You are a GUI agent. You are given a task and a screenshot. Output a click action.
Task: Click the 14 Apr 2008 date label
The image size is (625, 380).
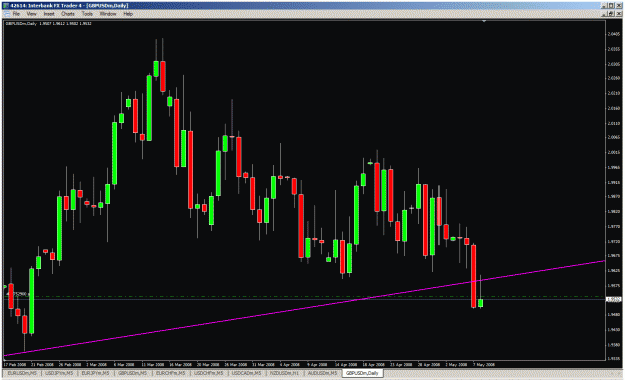346,364
